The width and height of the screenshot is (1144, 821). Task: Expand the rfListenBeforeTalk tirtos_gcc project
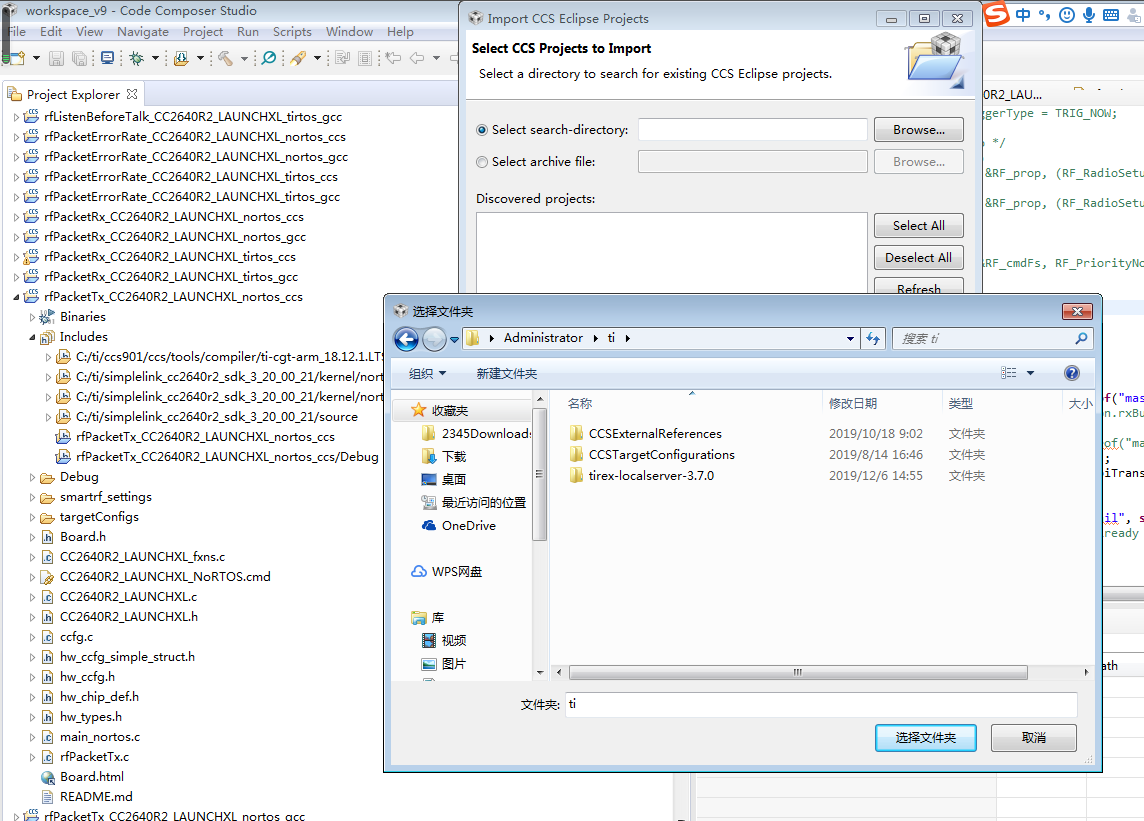[x=16, y=117]
